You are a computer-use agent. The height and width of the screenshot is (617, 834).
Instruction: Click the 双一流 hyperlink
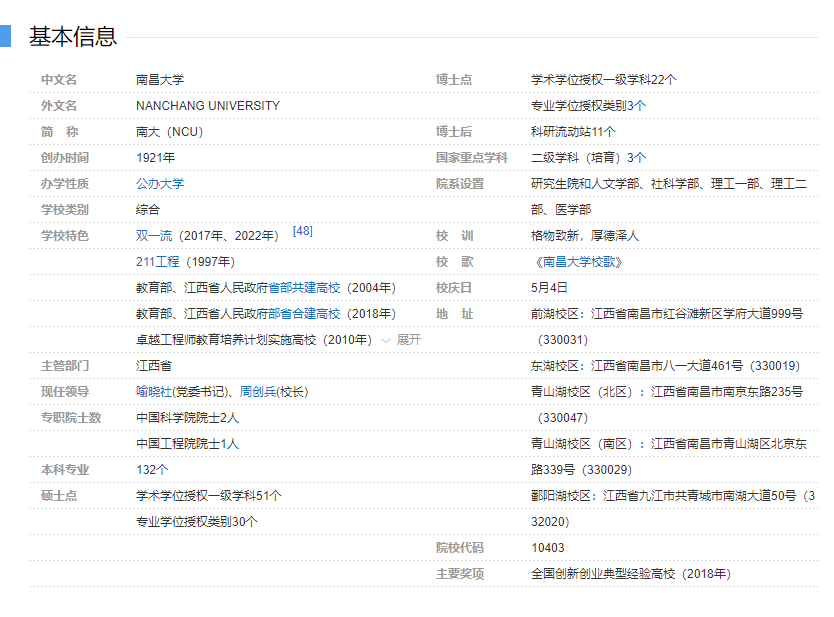153,236
